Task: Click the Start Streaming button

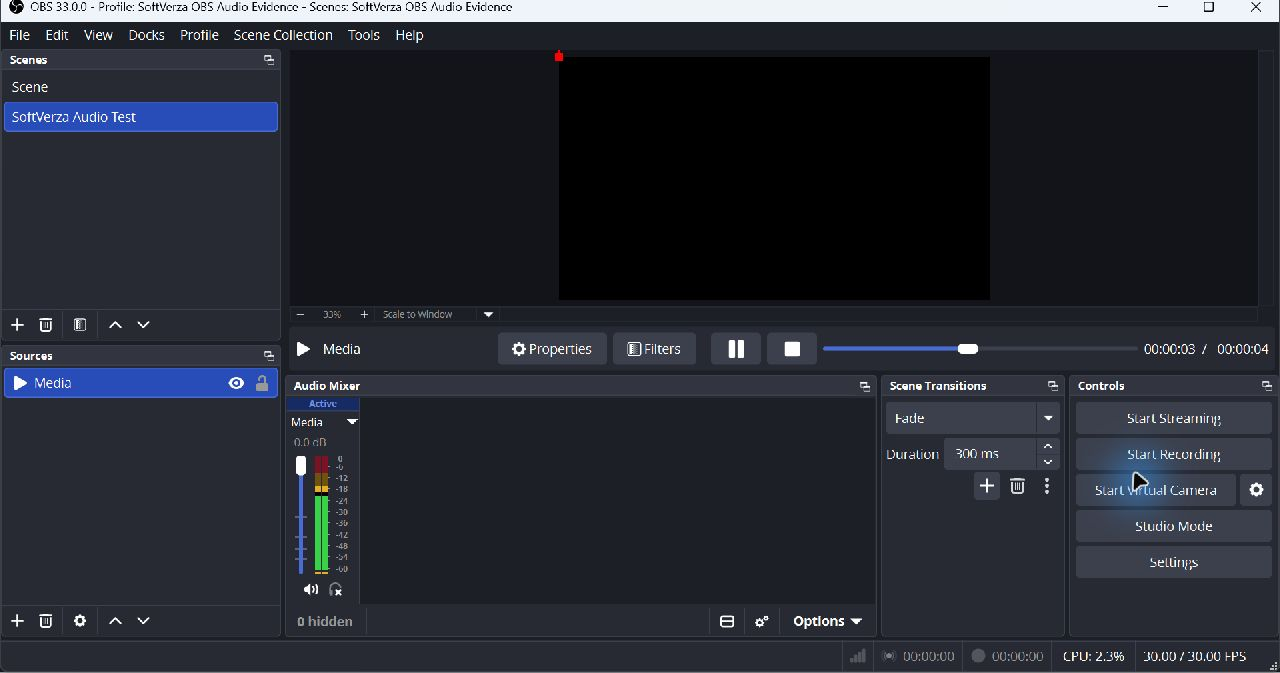Action: pos(1174,418)
